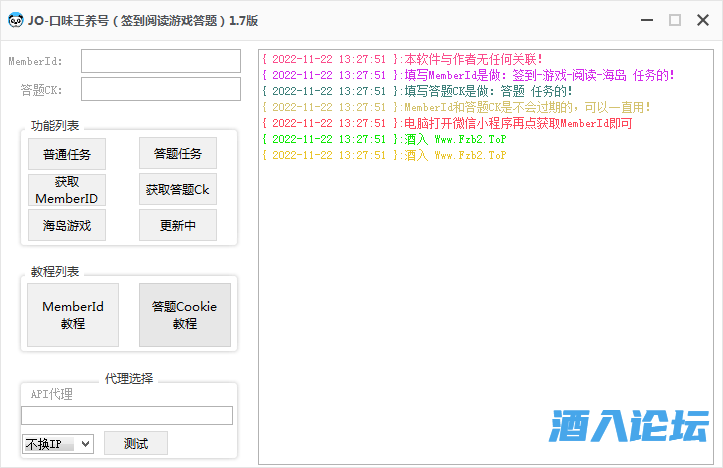Start the 普通任务 function
The image size is (723, 468).
(x=67, y=154)
